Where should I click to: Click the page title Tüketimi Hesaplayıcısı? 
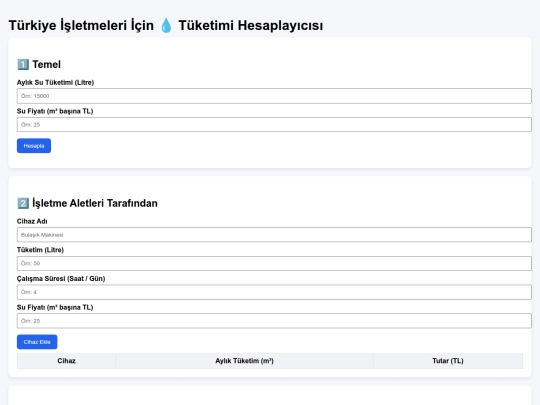[x=251, y=25]
